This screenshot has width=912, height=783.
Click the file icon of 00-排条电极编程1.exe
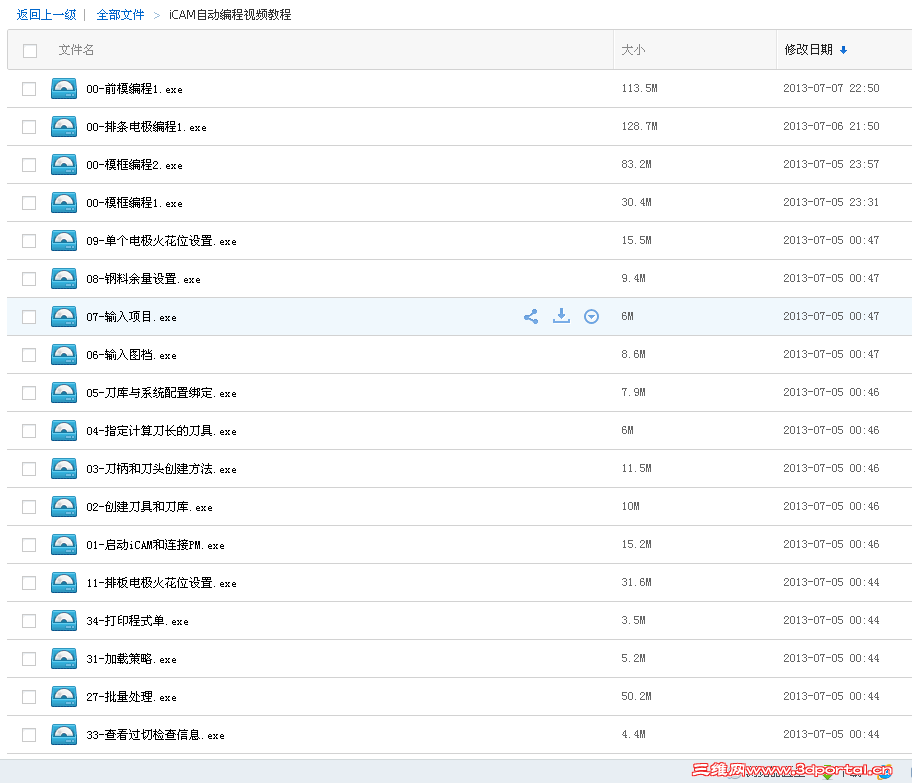coord(64,127)
